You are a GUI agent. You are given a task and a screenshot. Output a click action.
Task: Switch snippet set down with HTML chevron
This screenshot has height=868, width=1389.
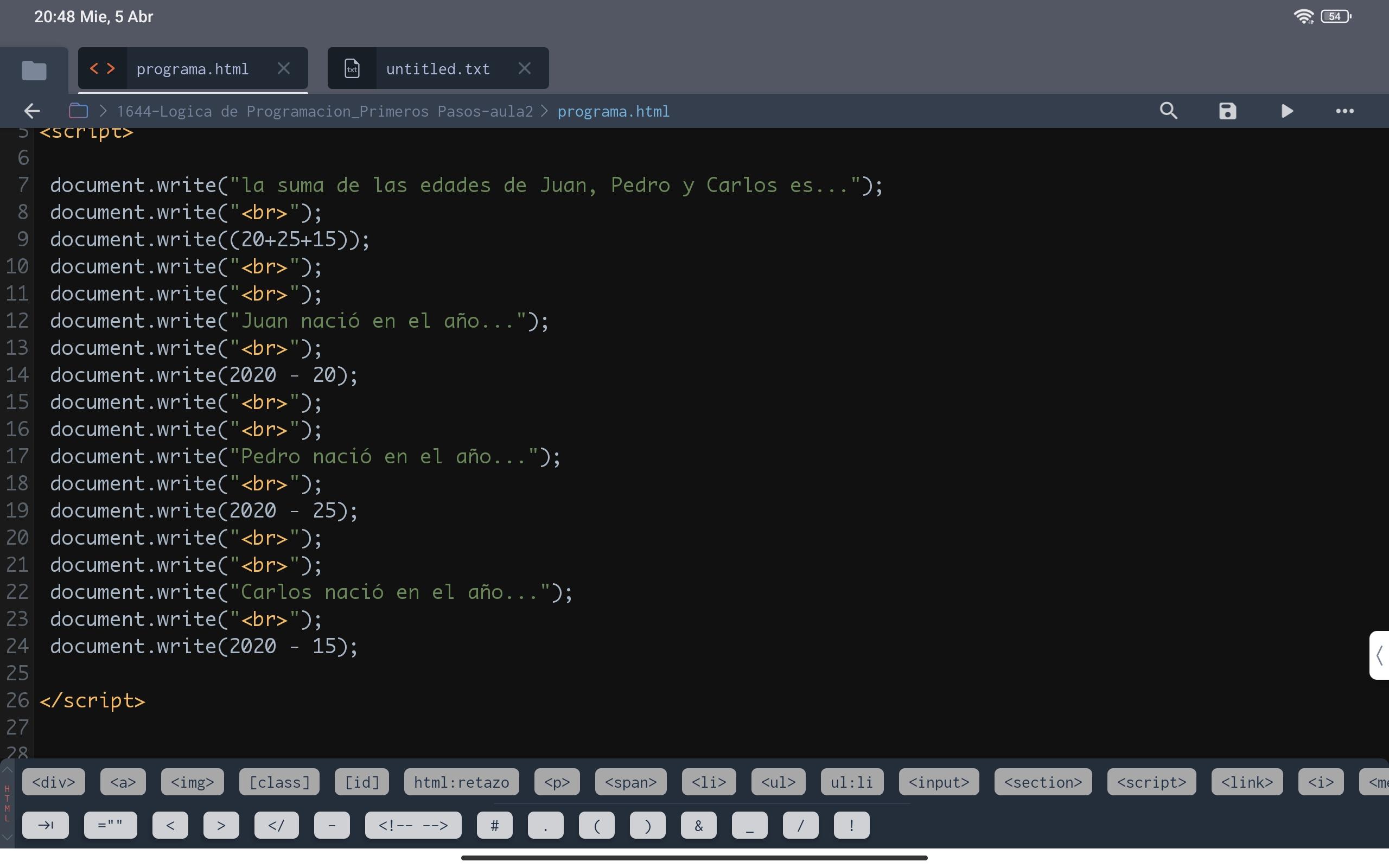(x=7, y=838)
